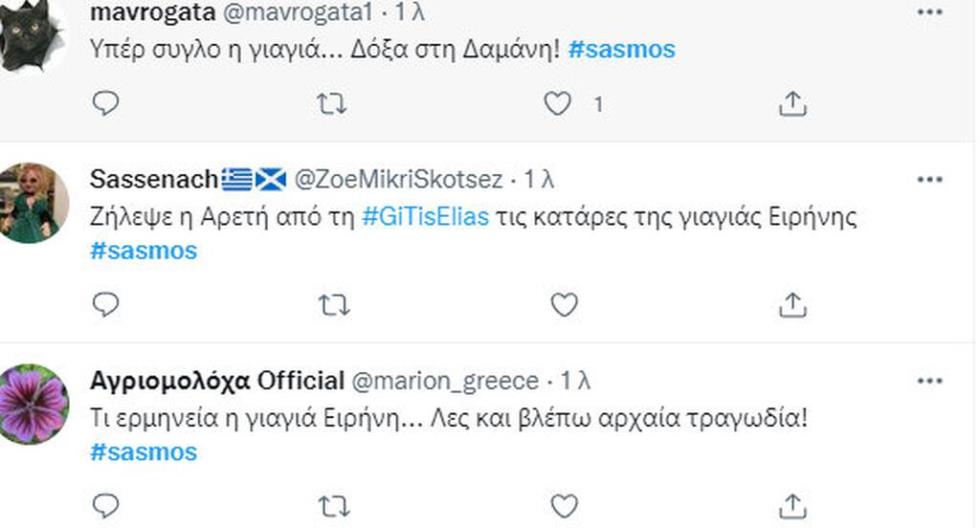980x528 pixels.
Task: Like the Sassenach tweet
Action: point(564,304)
